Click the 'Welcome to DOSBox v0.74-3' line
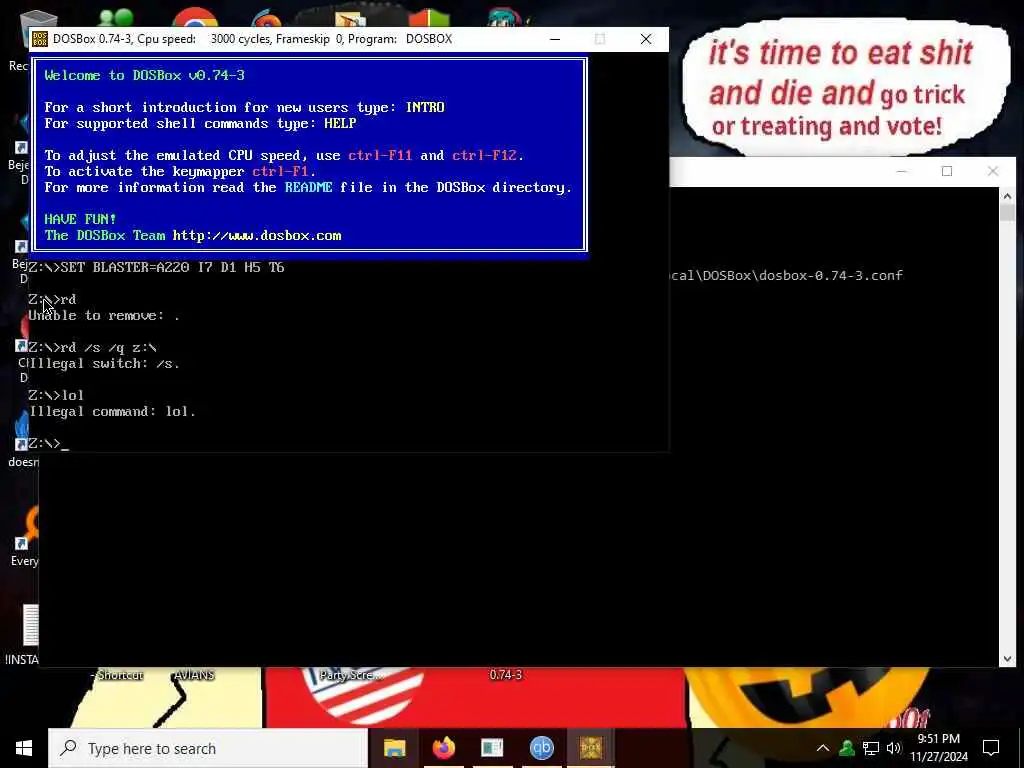Screen dimensions: 1024x768 [144, 75]
